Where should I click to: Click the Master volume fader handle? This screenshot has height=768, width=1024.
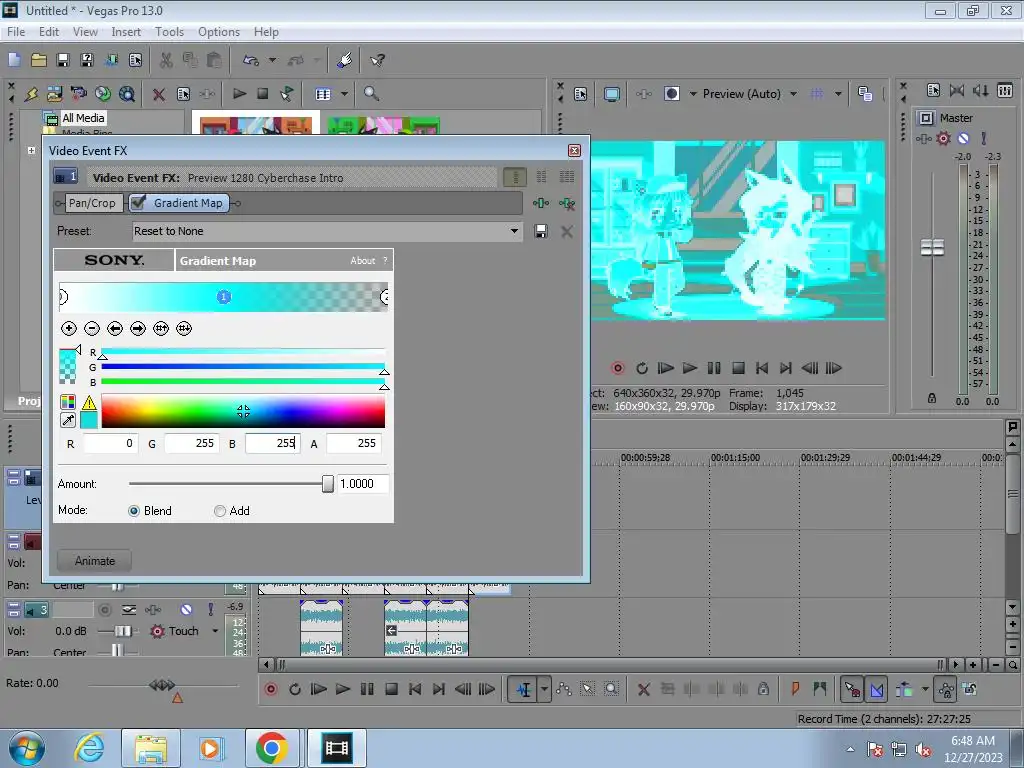tap(932, 248)
